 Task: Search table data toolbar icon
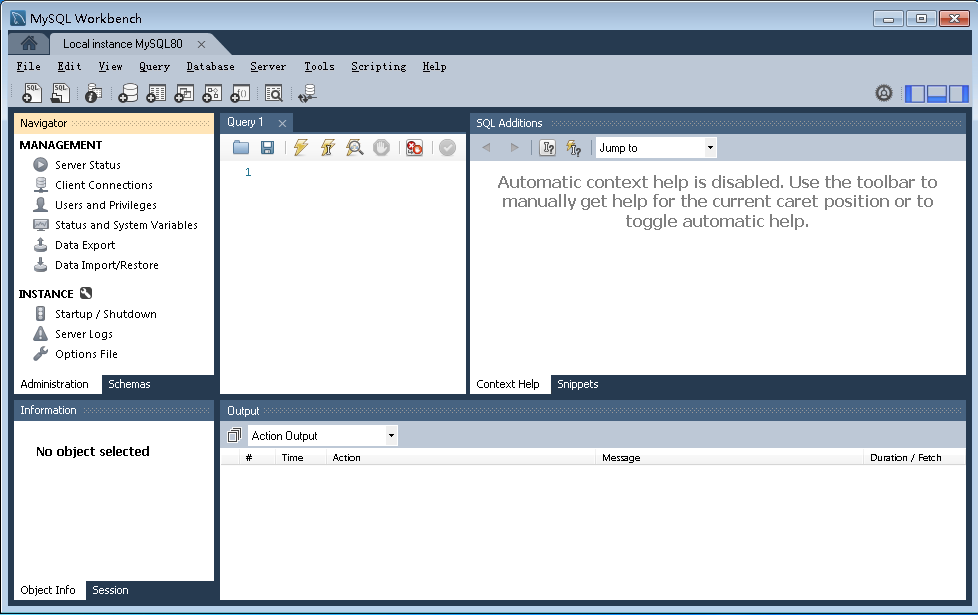point(274,93)
